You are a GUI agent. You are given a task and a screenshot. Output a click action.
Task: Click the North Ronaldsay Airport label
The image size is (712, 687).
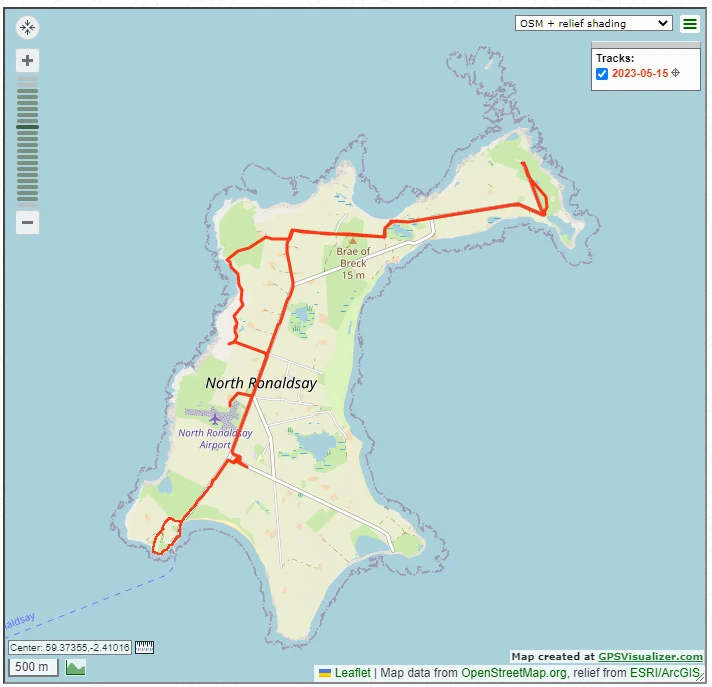215,439
